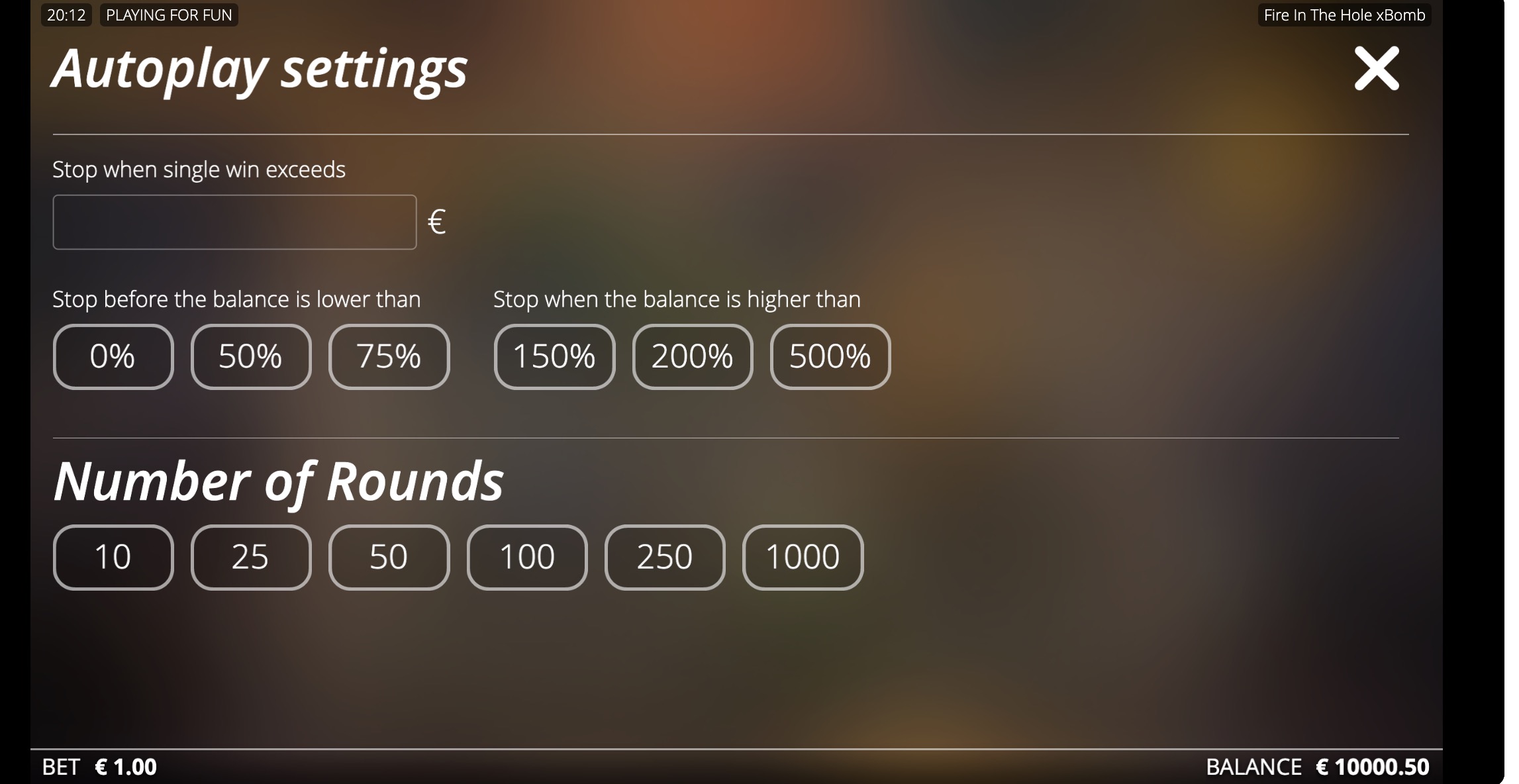Choose 50% lower balance stop option

(x=251, y=357)
